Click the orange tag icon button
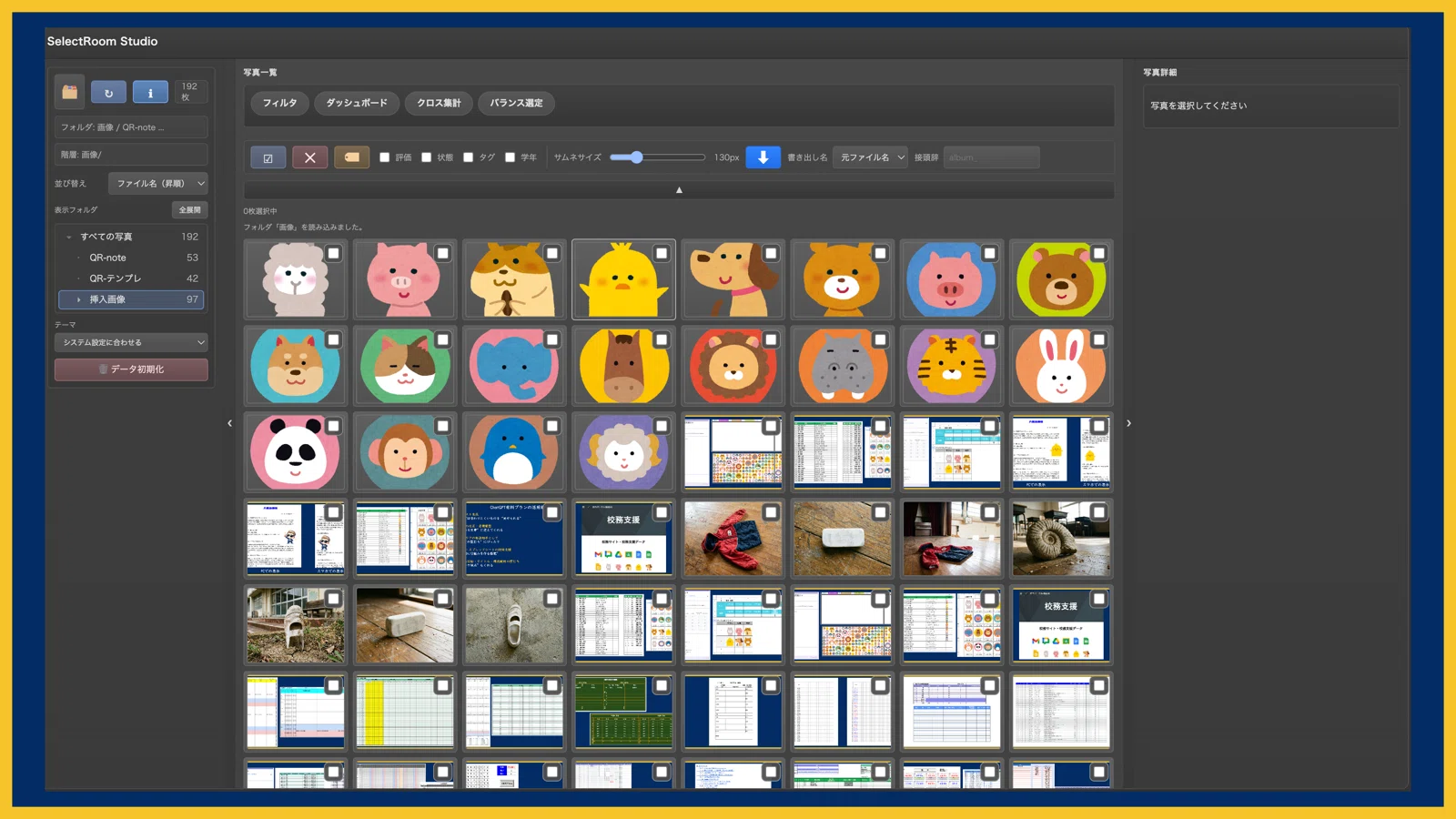This screenshot has width=1456, height=819. coord(351,157)
